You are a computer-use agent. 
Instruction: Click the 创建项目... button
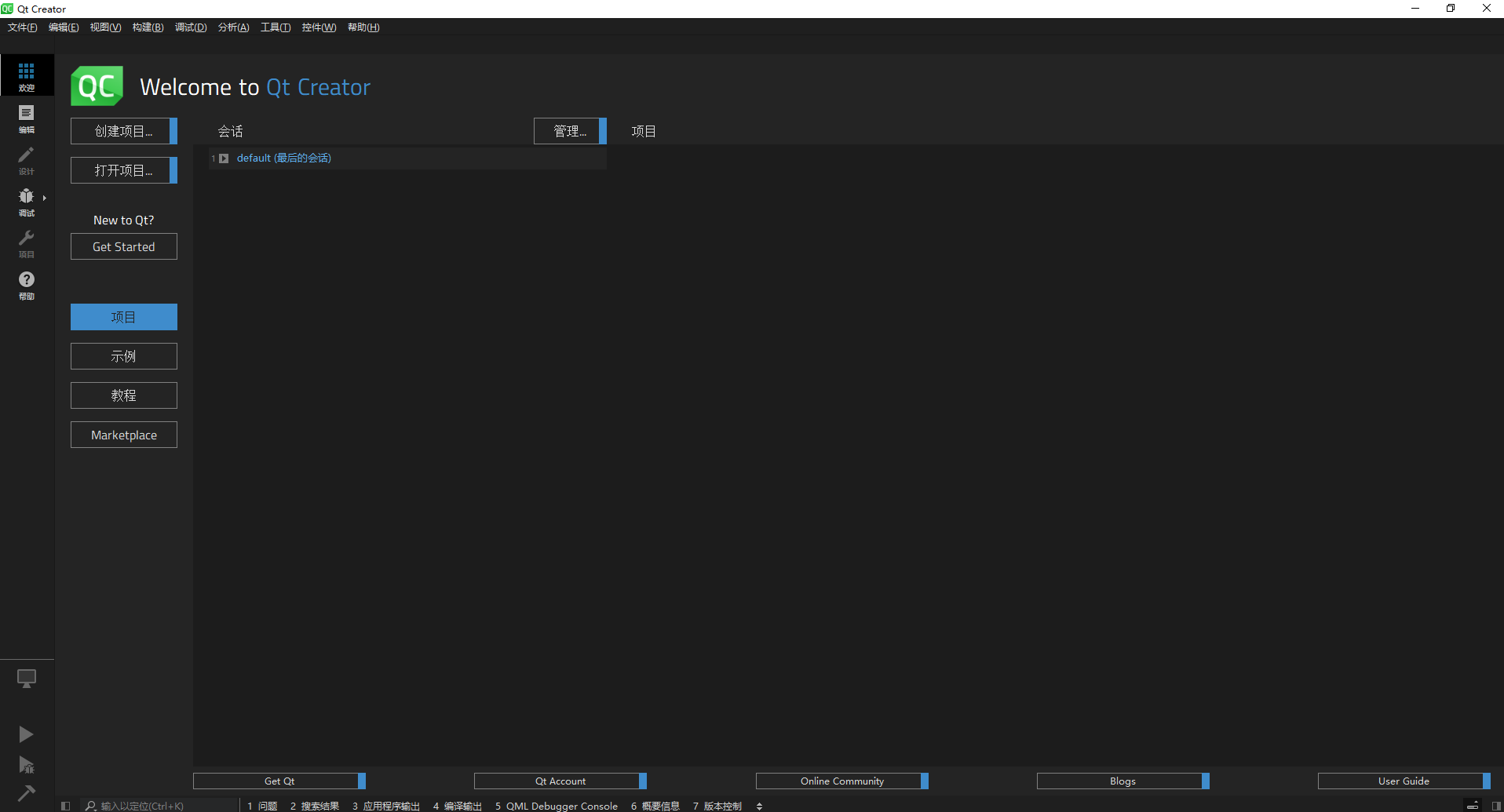coord(123,131)
